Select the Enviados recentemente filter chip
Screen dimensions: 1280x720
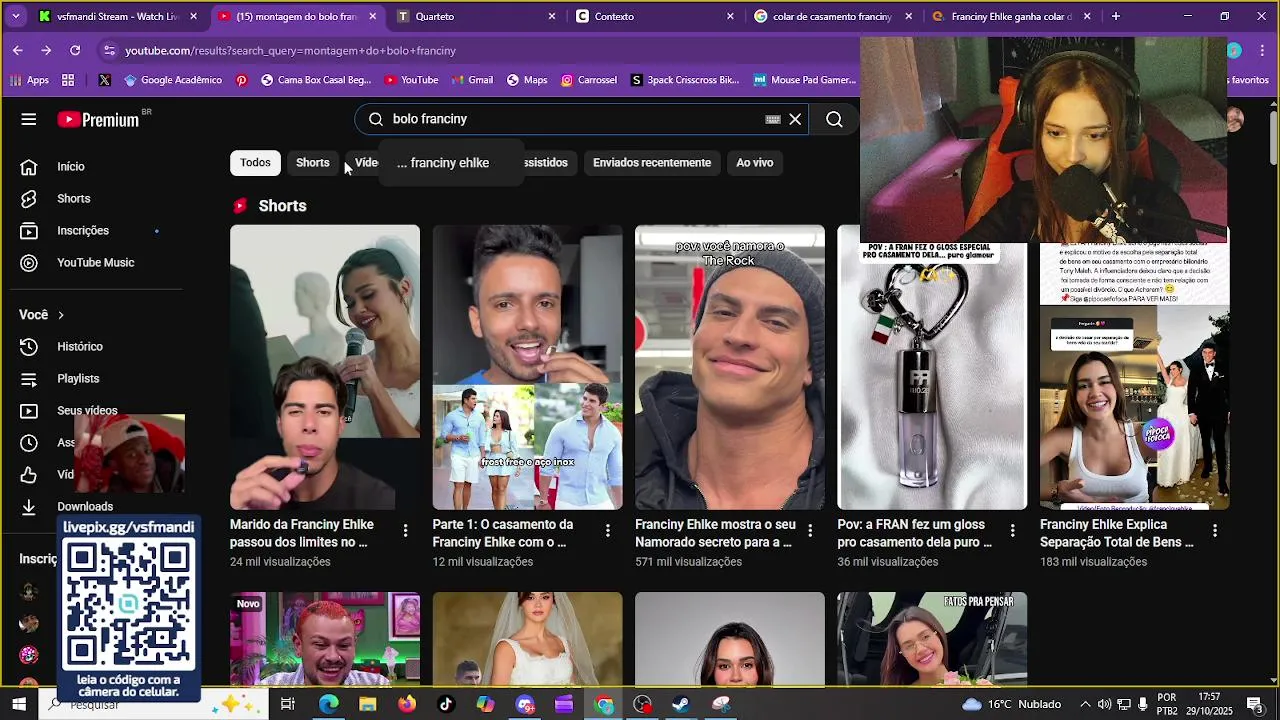pos(652,163)
